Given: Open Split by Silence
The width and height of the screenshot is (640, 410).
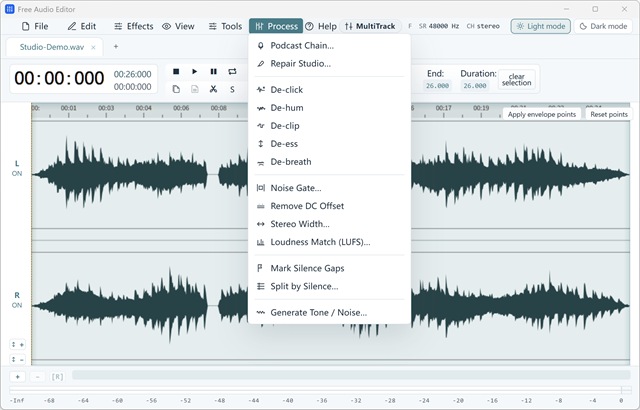Looking at the screenshot, I should pyautogui.click(x=329, y=286).
